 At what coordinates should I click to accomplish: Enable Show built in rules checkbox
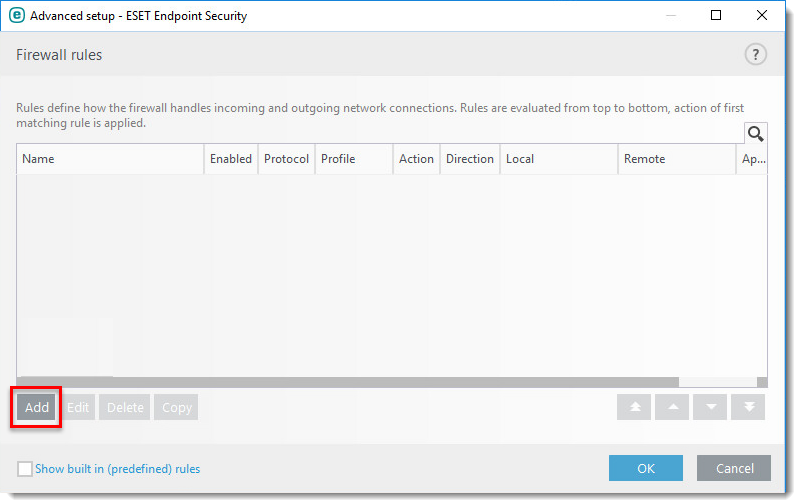(x=25, y=468)
